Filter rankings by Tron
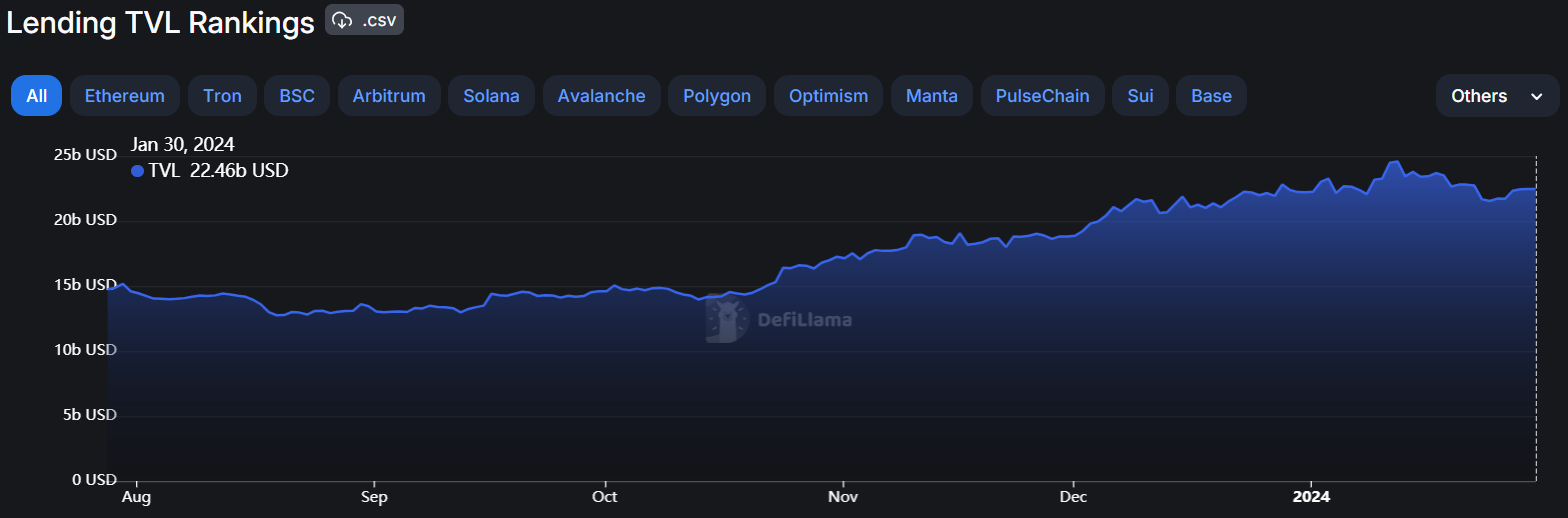The image size is (1568, 518). coord(222,96)
